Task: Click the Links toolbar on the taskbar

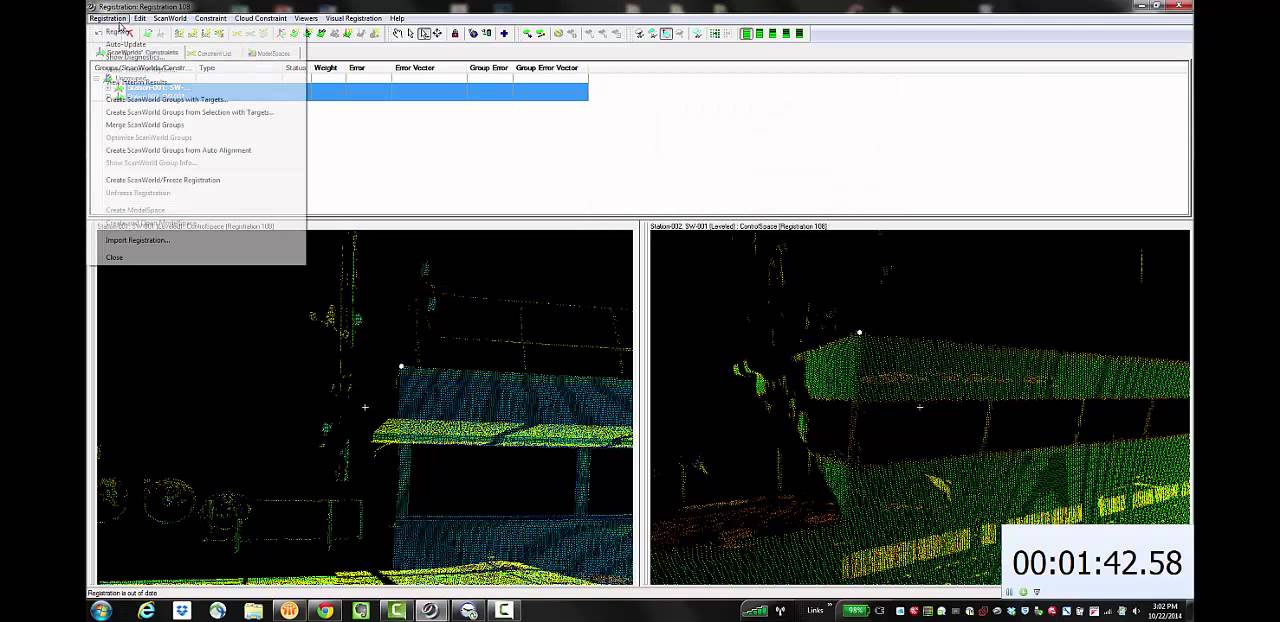Action: pyautogui.click(x=816, y=610)
